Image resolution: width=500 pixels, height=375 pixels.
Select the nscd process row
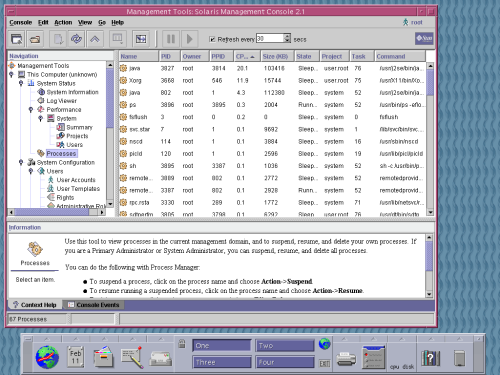[x=272, y=141]
